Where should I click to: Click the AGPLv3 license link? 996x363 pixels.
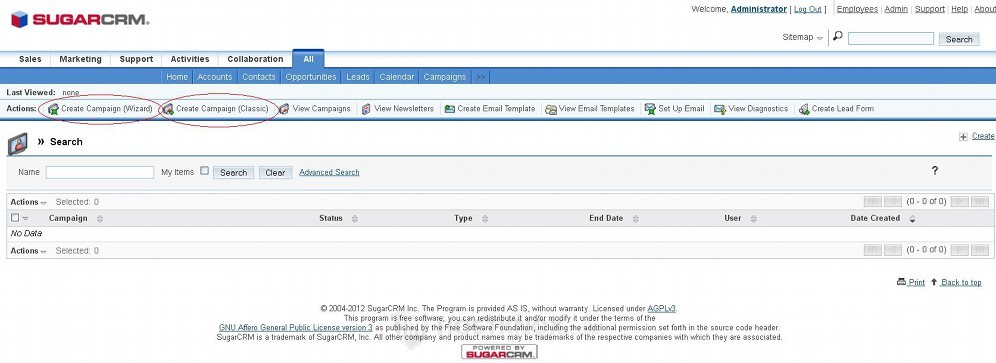point(662,308)
